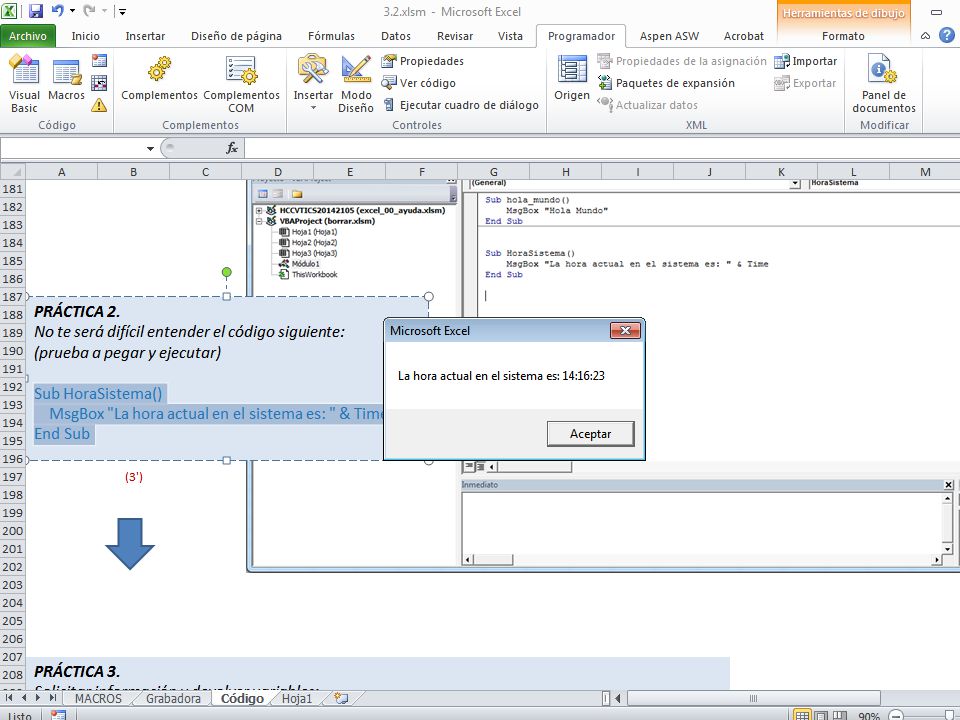Jump to the last sheet tab
The height and width of the screenshot is (720, 960).
tap(53, 698)
